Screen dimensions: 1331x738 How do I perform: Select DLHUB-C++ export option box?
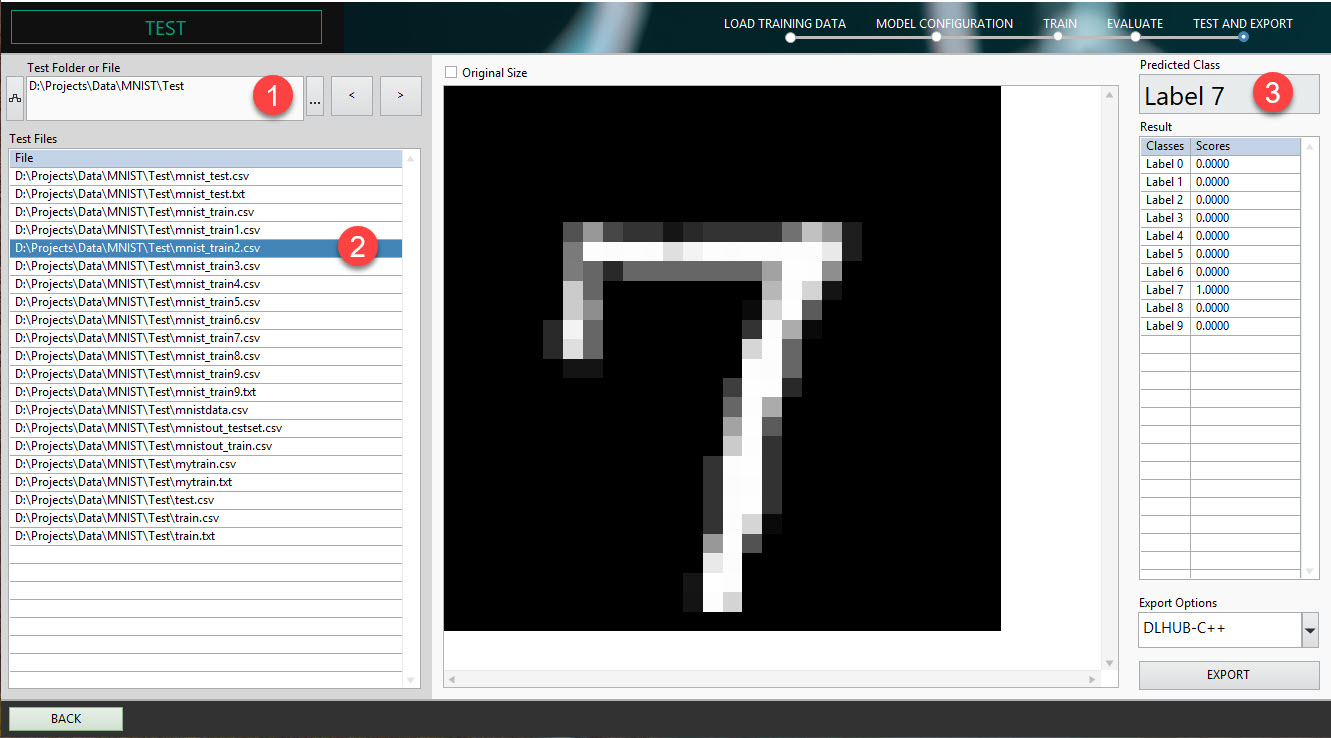click(1218, 629)
